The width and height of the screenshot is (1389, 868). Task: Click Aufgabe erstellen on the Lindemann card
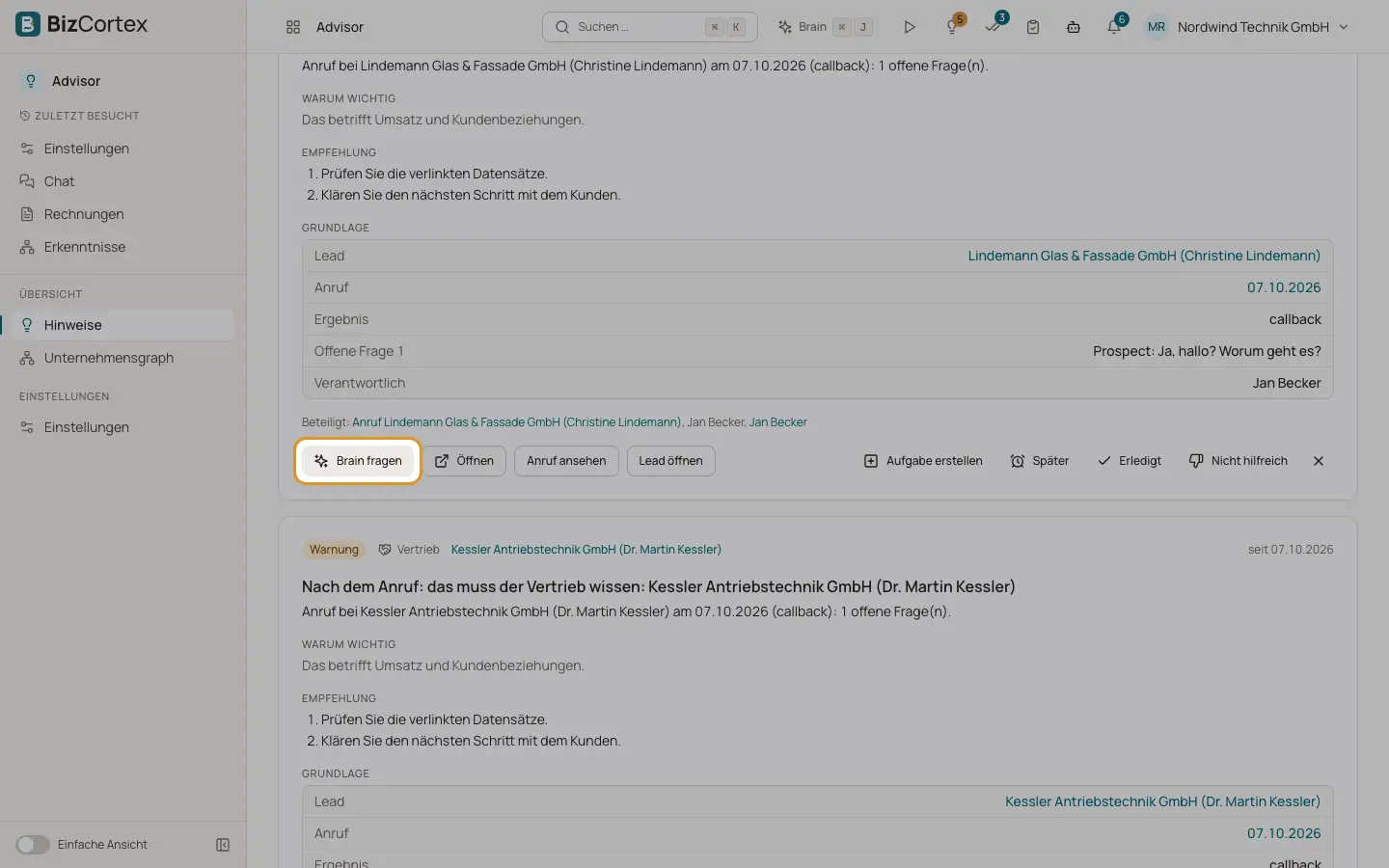(923, 461)
